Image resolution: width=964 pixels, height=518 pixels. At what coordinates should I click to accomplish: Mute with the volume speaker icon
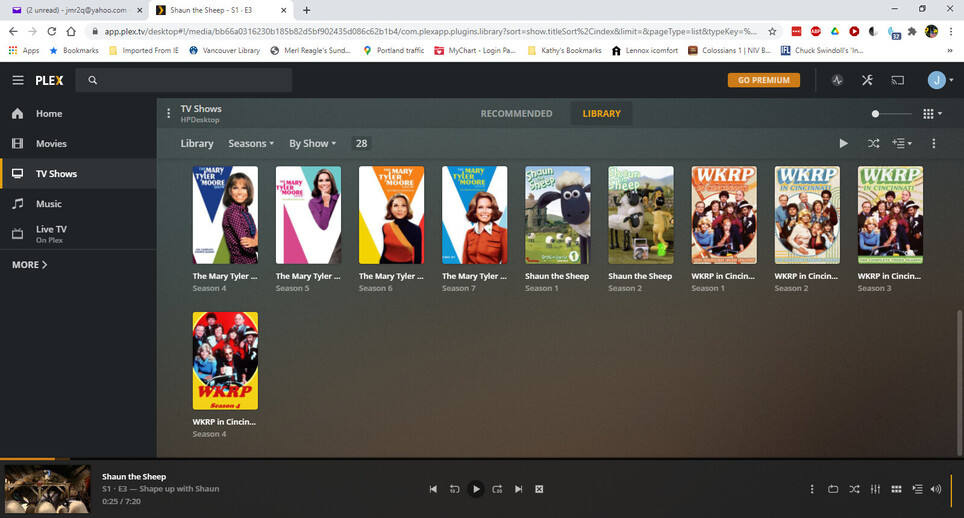936,489
